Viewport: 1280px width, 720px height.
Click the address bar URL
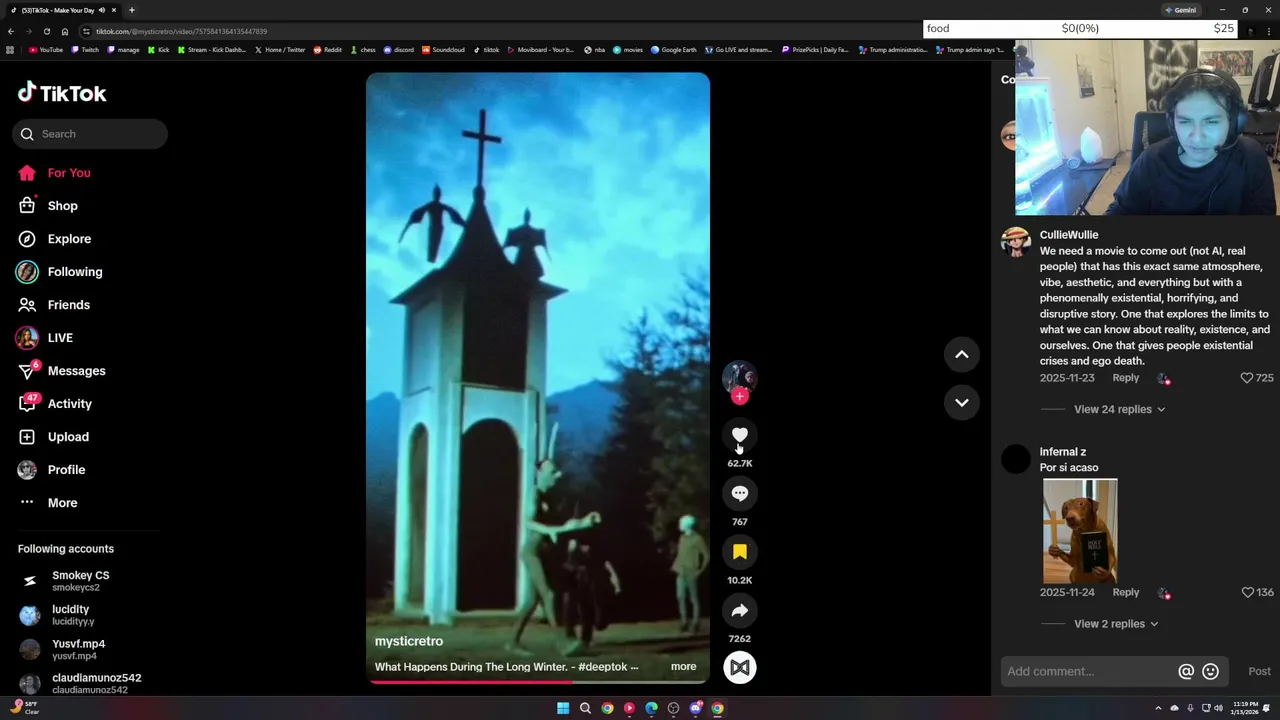point(181,31)
